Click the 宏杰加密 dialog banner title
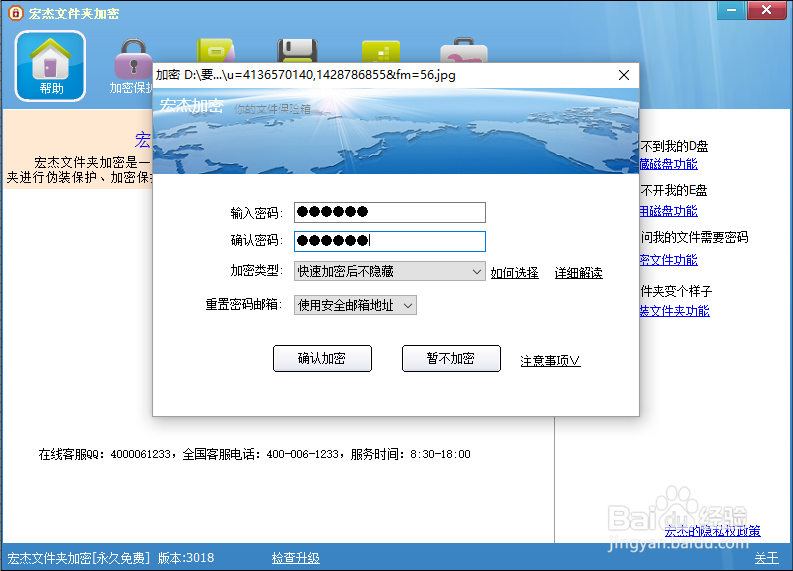Image resolution: width=793 pixels, height=571 pixels. click(x=191, y=105)
